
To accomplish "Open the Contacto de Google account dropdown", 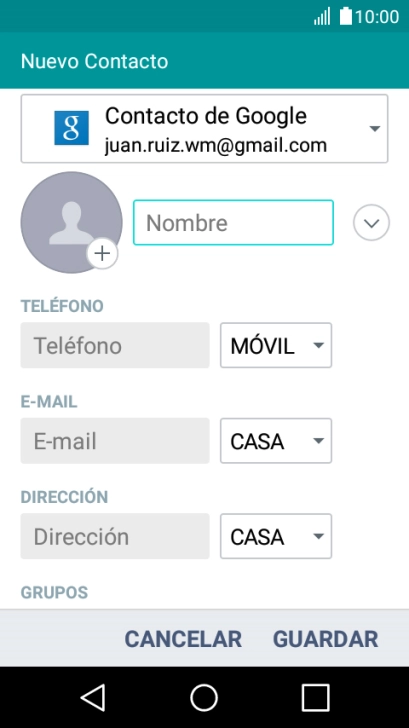I will click(x=204, y=129).
